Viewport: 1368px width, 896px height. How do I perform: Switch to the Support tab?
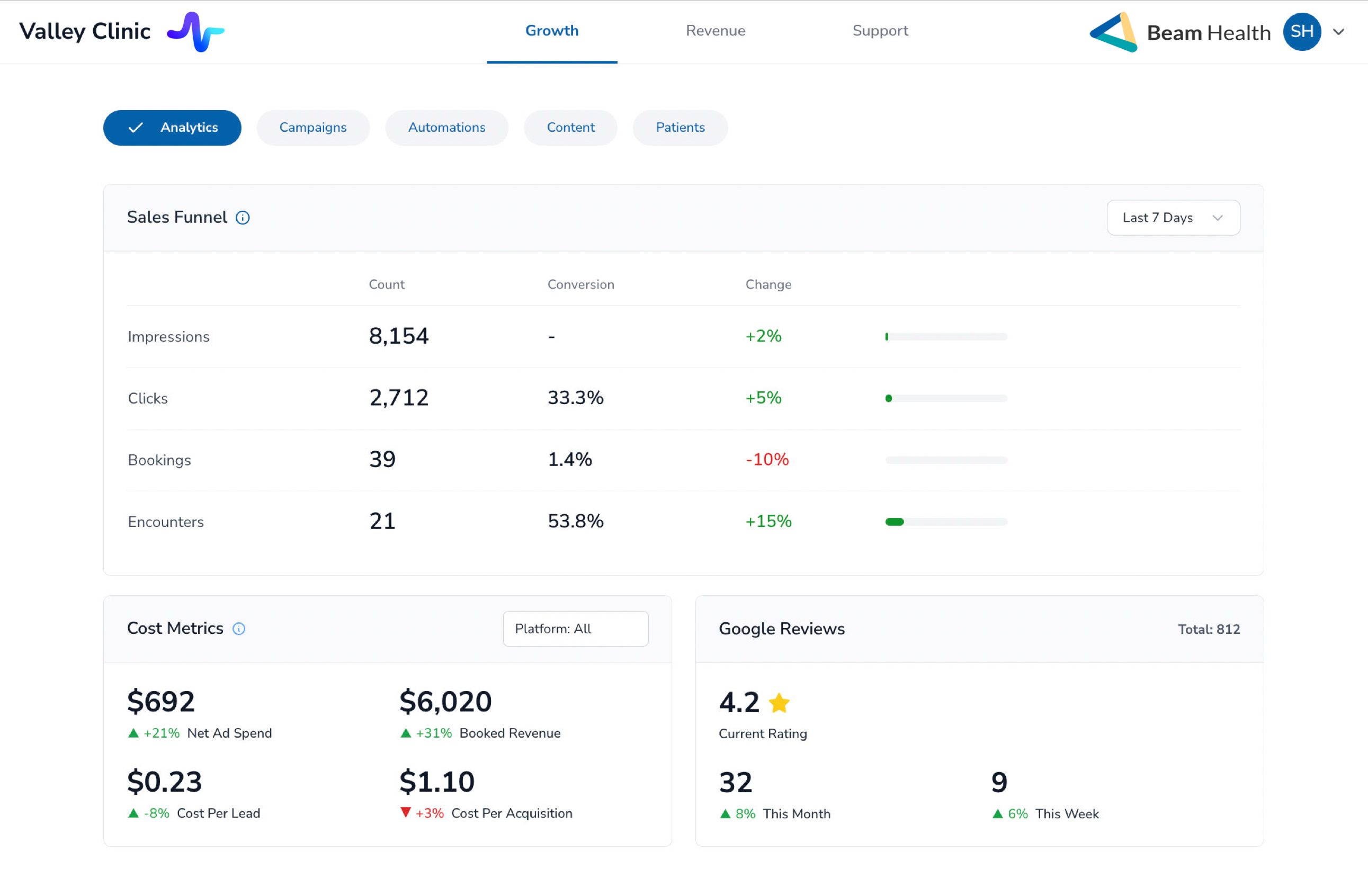880,31
